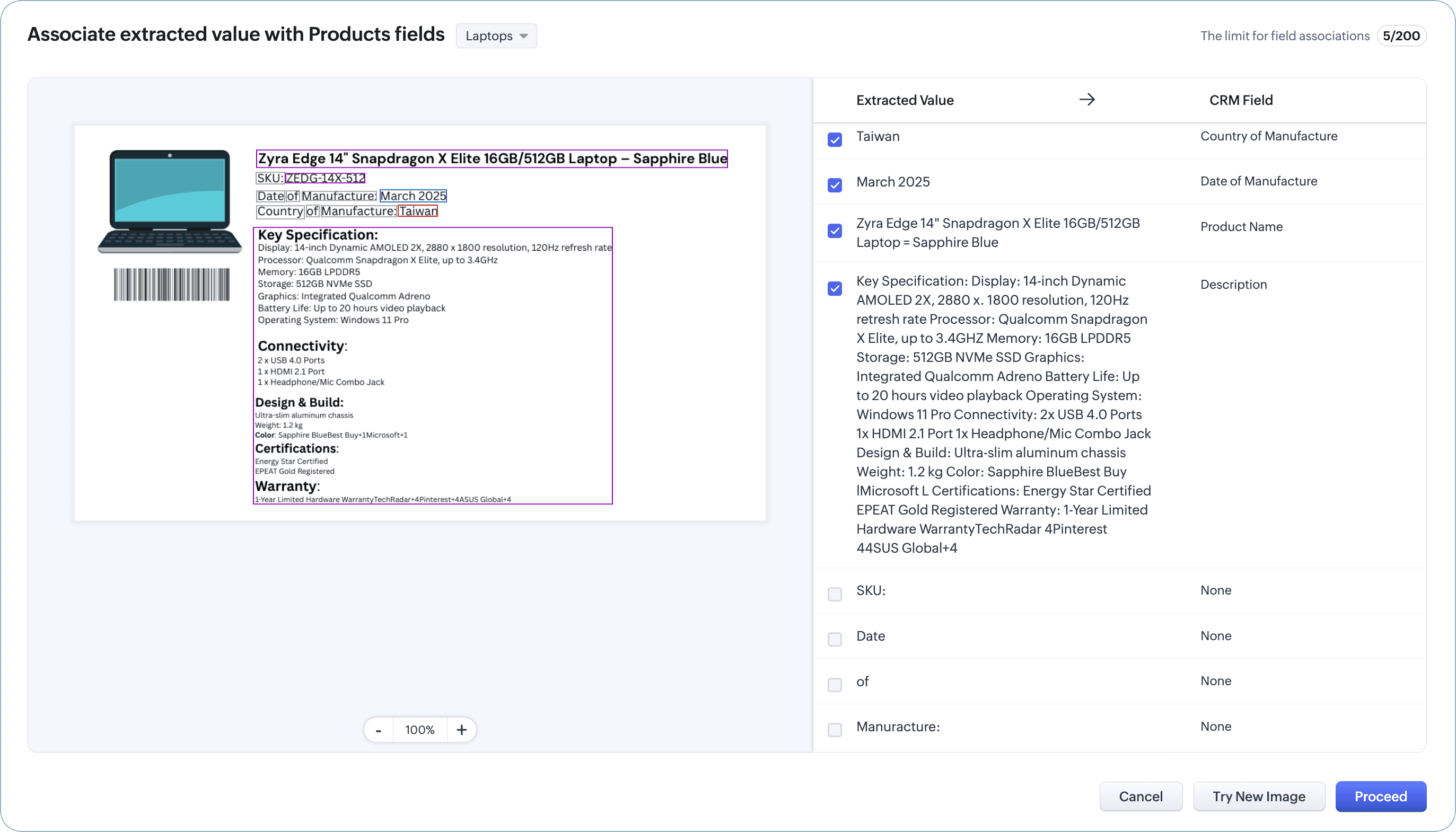Uncheck the Taiwan extracted value

pos(835,139)
